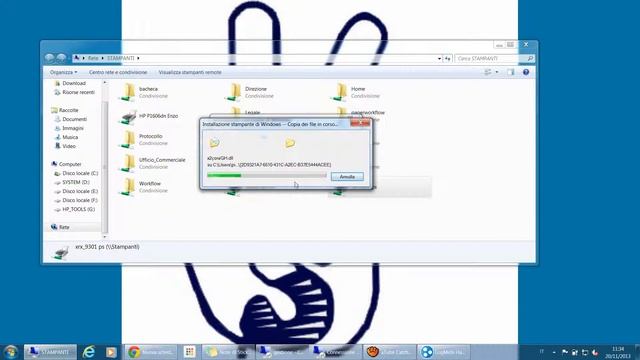The height and width of the screenshot is (360, 640).
Task: Click the orange paw taskbar app
Action: click(389, 352)
